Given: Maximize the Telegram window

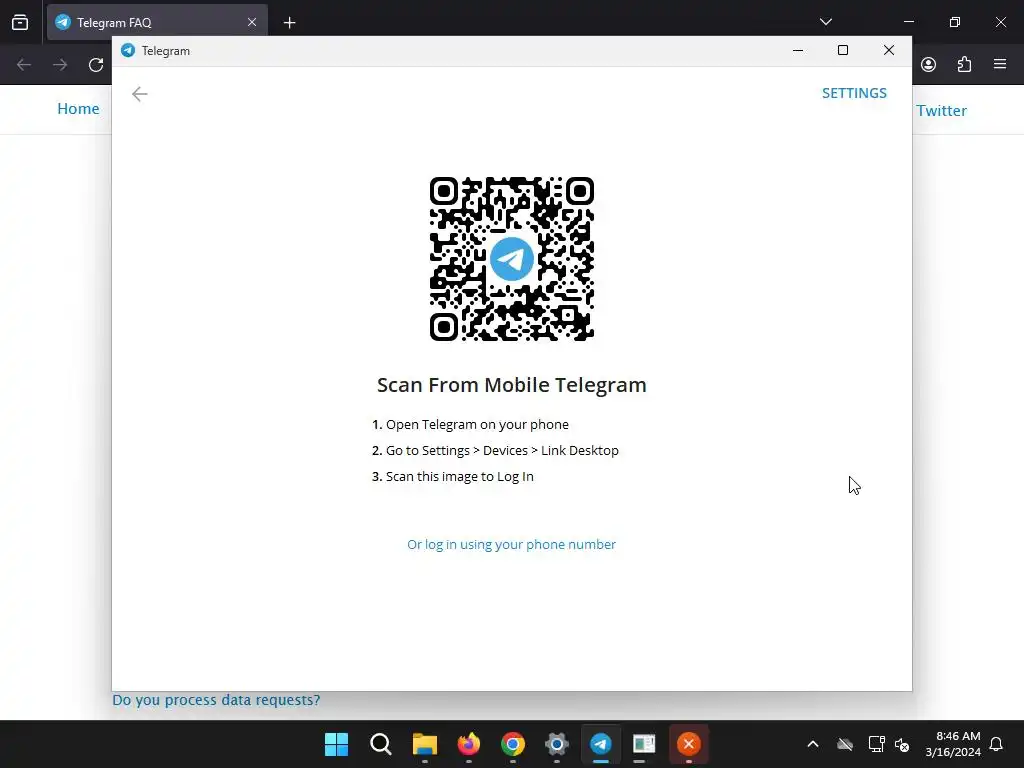Looking at the screenshot, I should coord(843,50).
